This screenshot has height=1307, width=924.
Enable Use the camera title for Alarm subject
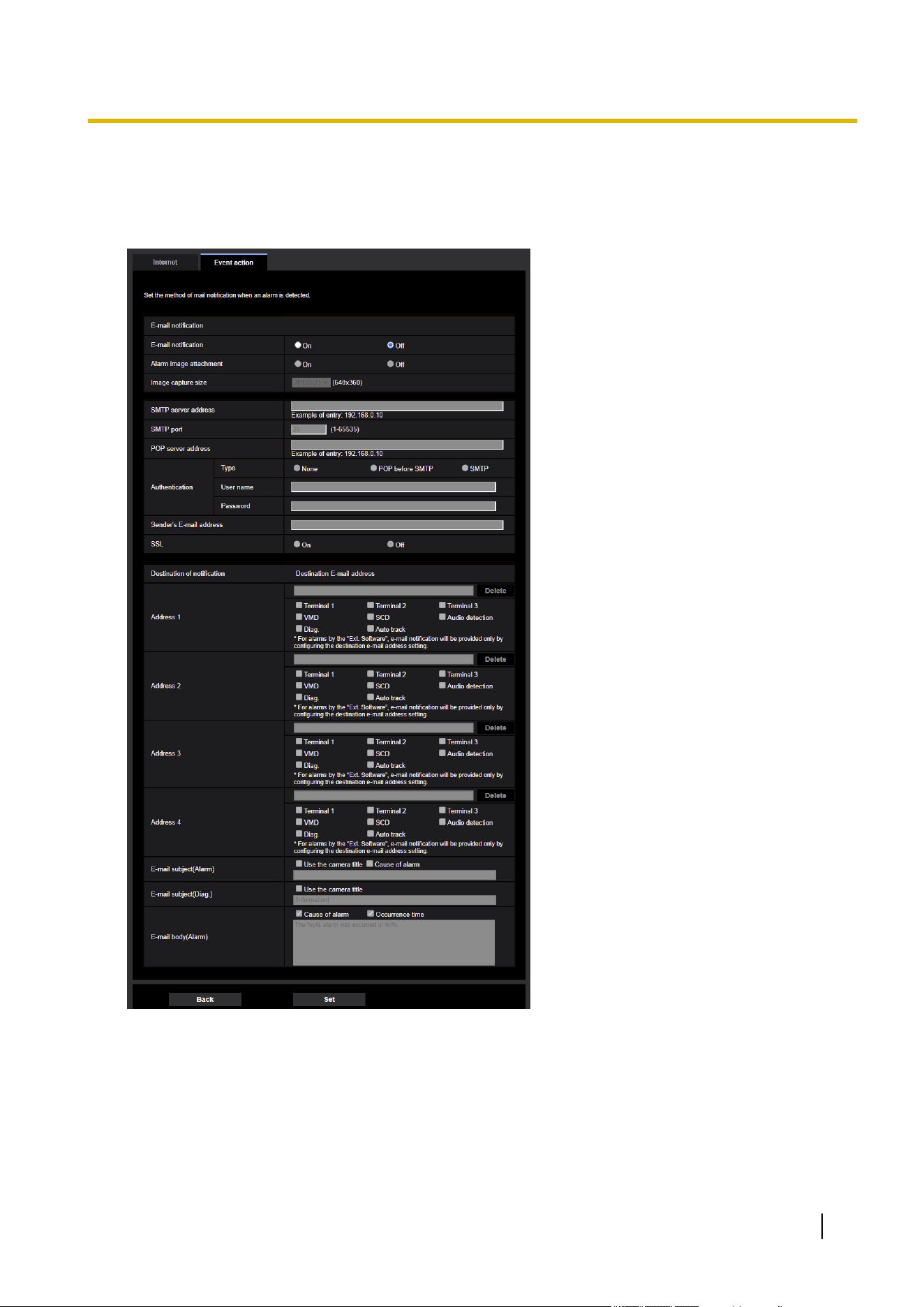pos(299,864)
